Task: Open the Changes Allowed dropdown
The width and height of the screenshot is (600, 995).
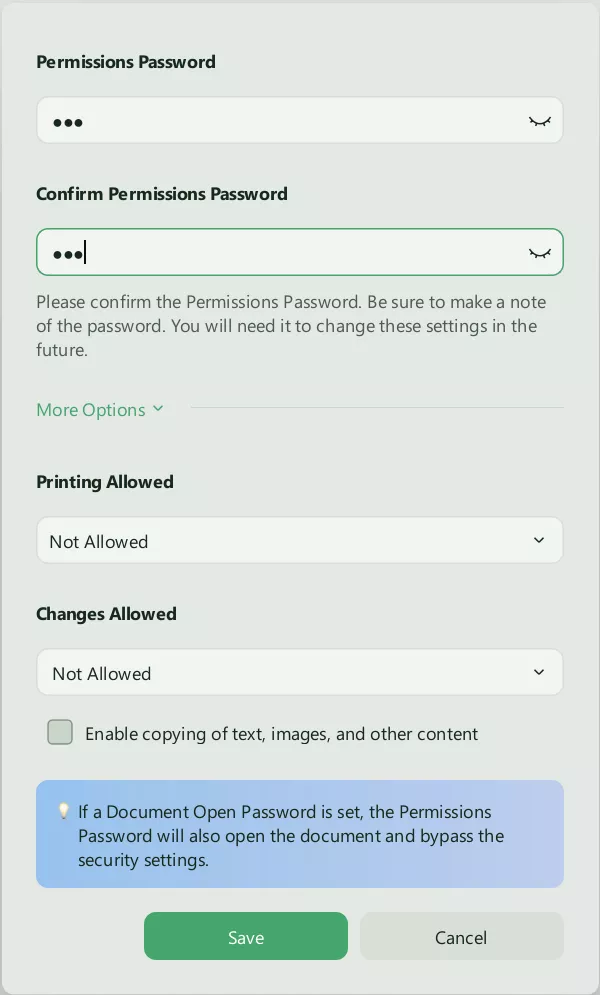Action: tap(300, 672)
